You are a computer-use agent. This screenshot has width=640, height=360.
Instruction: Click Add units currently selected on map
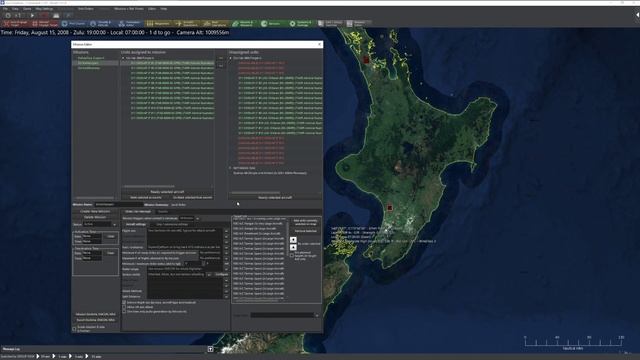(305, 222)
